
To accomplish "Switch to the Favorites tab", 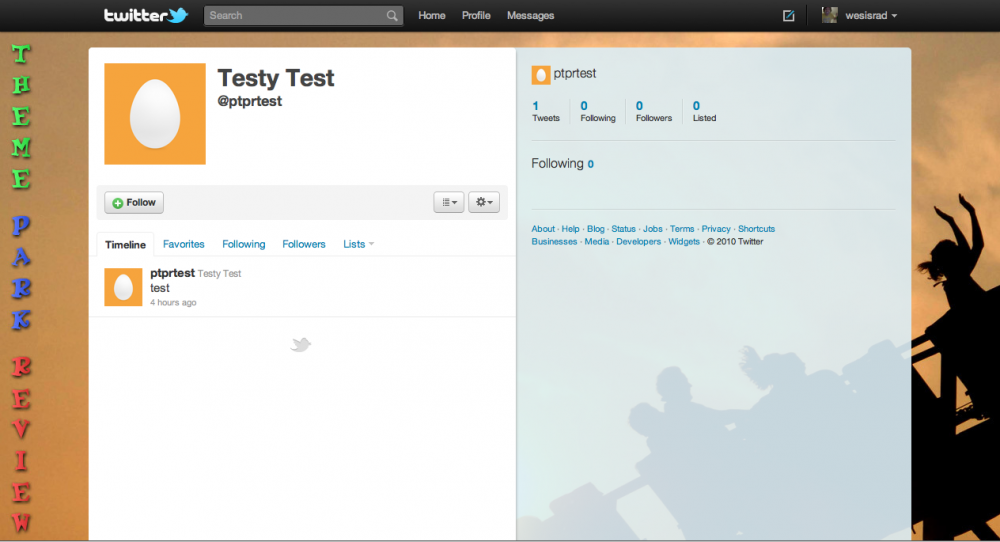I will pyautogui.click(x=184, y=244).
